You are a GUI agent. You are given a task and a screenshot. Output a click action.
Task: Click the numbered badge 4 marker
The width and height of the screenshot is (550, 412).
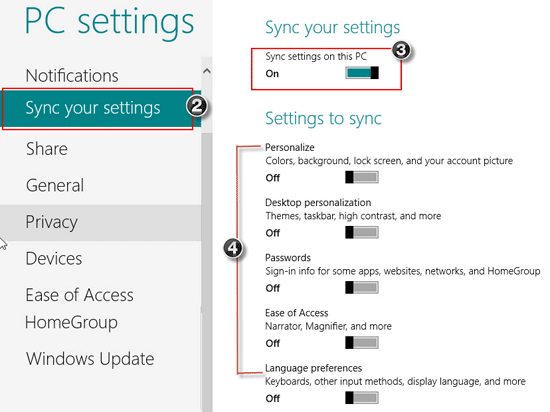coord(233,249)
